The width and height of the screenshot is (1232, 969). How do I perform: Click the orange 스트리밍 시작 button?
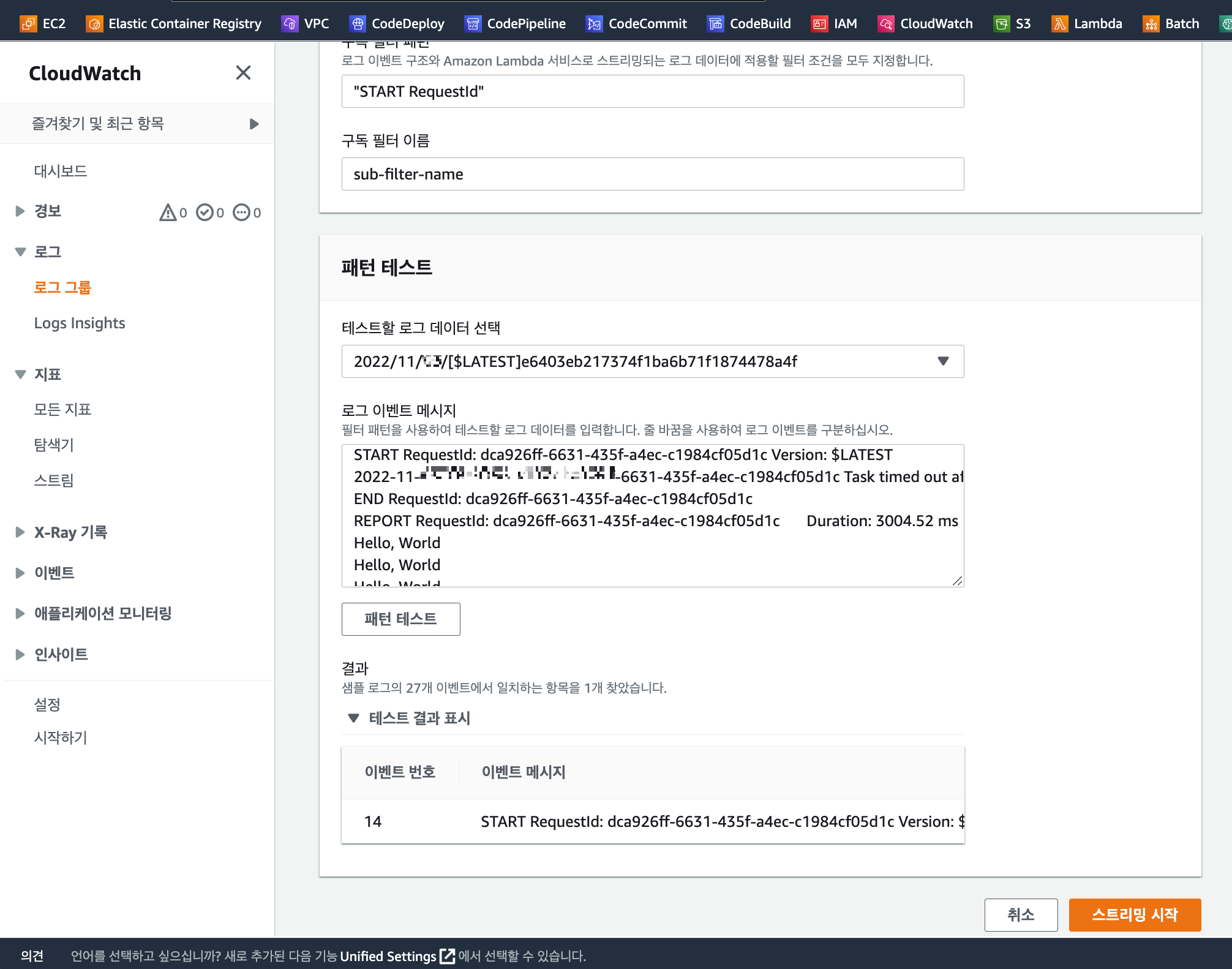tap(1135, 914)
